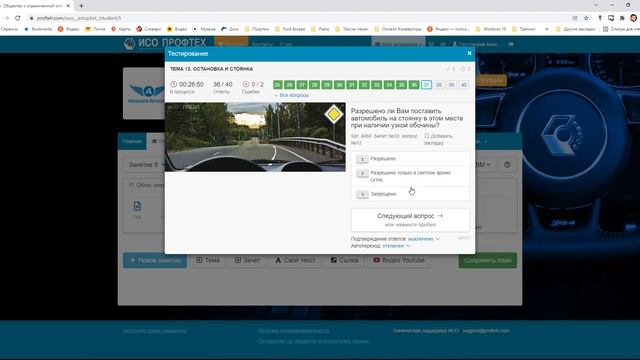
Task: Switch to the Главная tab
Action: (132, 141)
